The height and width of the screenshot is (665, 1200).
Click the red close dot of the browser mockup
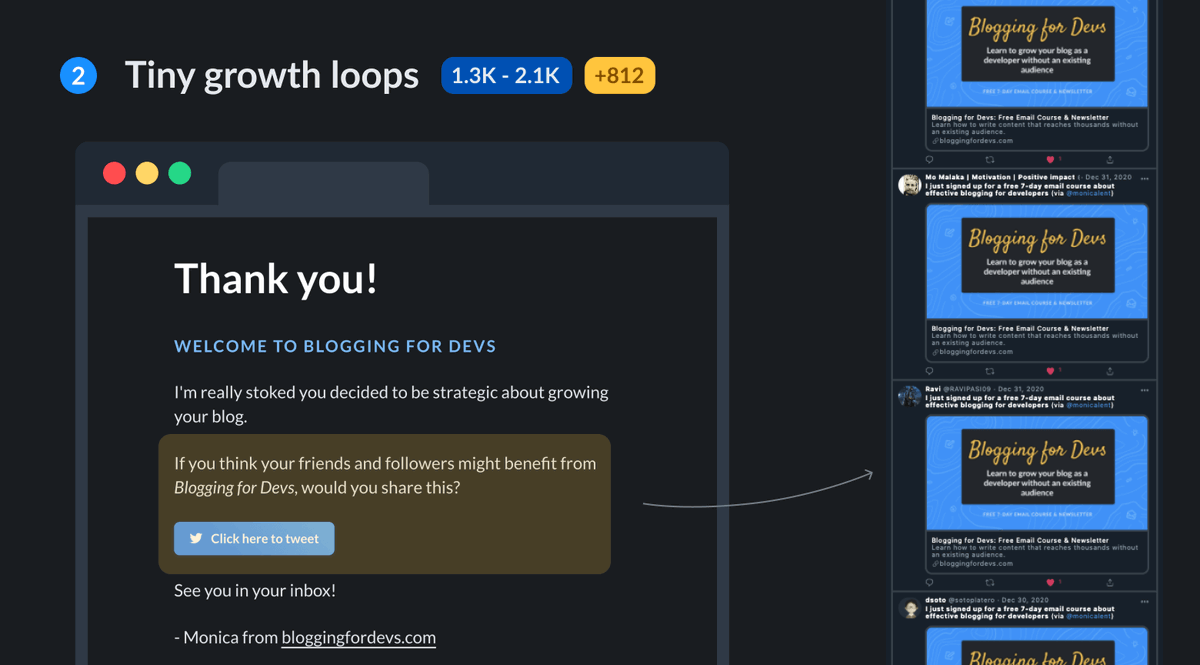[x=114, y=173]
